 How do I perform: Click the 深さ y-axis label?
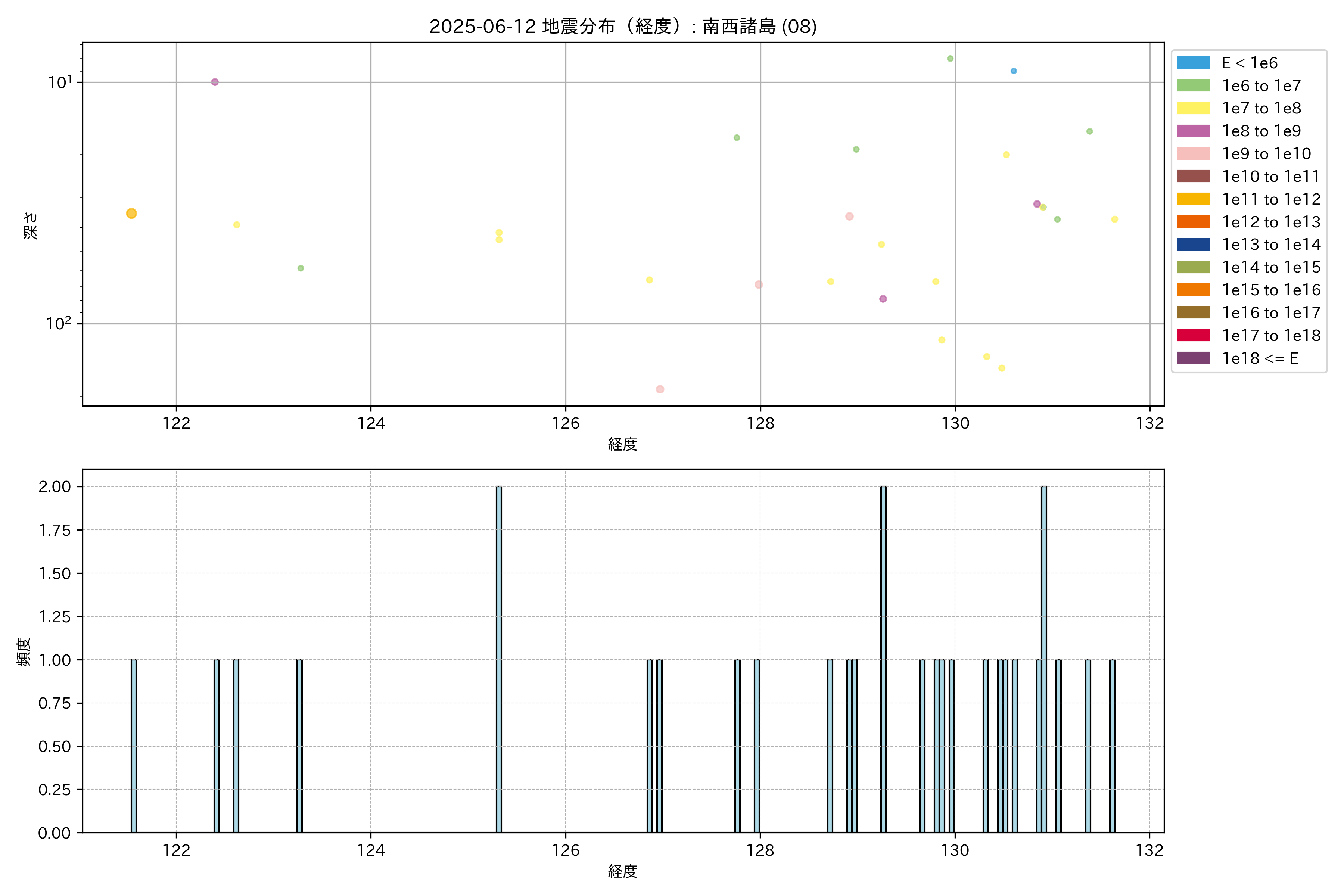point(30,226)
